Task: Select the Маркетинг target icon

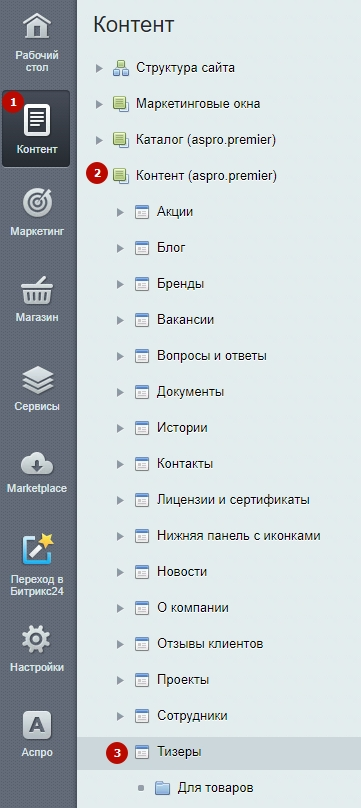Action: click(x=37, y=202)
